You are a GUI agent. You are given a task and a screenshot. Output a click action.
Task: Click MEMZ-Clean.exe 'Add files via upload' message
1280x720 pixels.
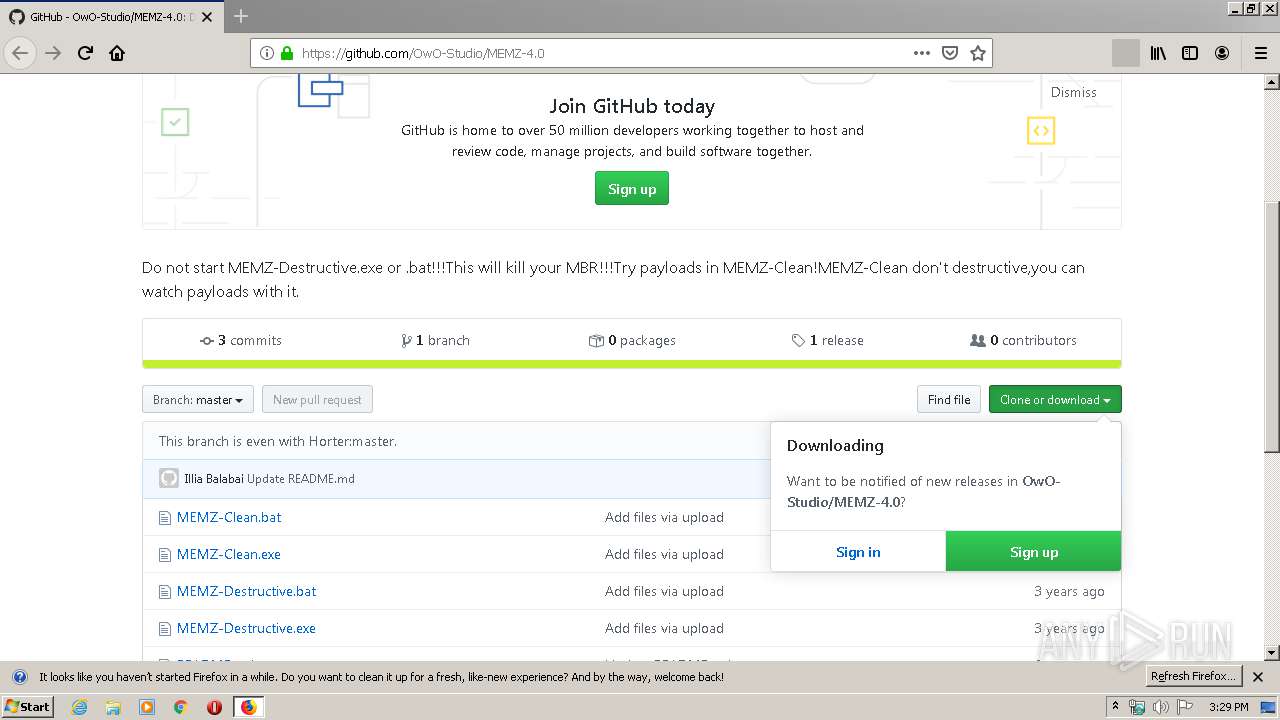664,554
